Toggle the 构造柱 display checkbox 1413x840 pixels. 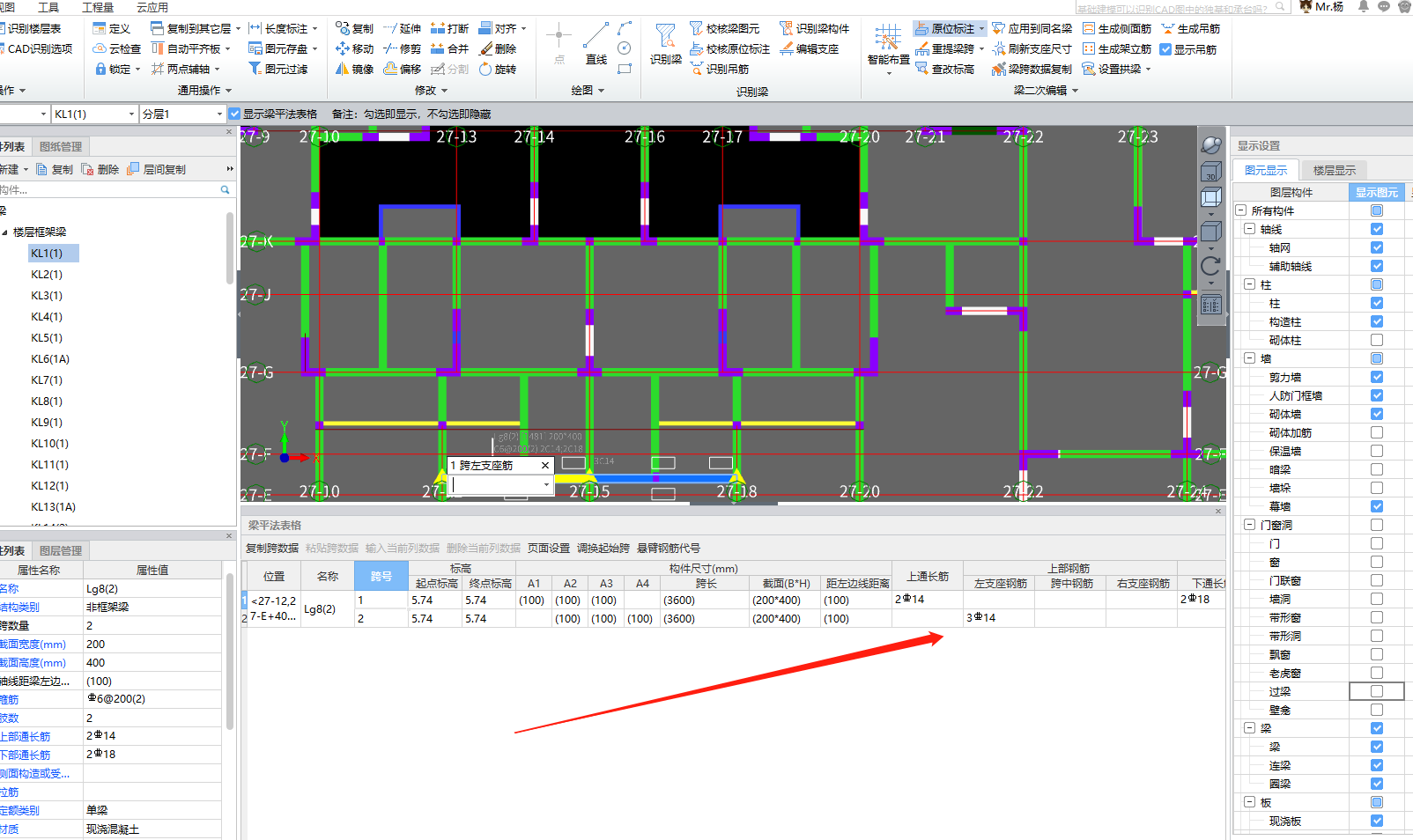1377,321
